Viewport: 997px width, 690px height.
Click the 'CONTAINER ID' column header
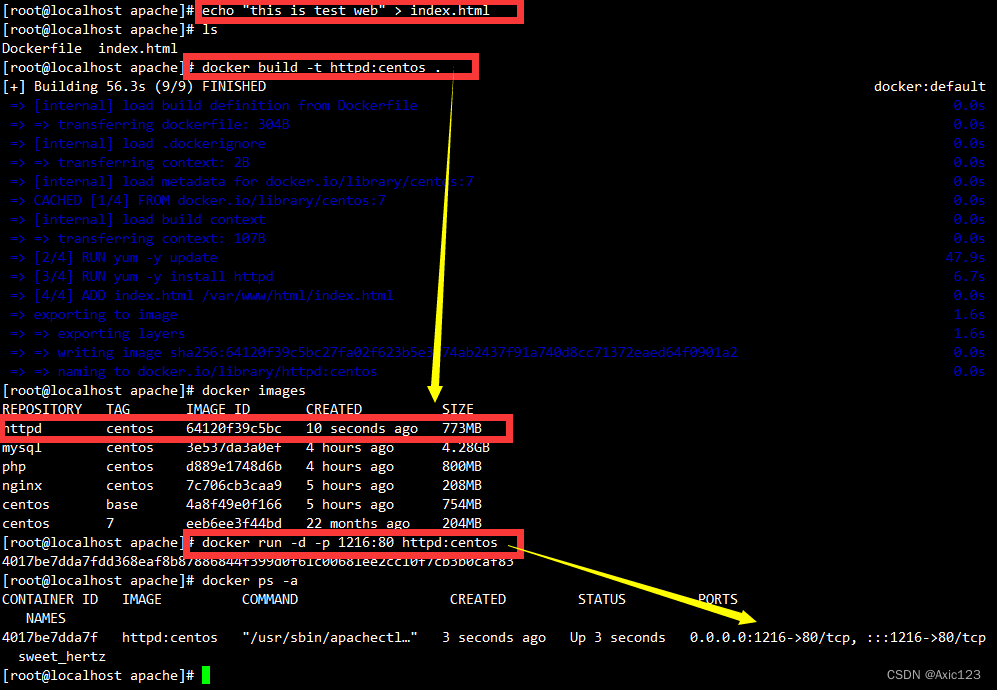pyautogui.click(x=50, y=600)
